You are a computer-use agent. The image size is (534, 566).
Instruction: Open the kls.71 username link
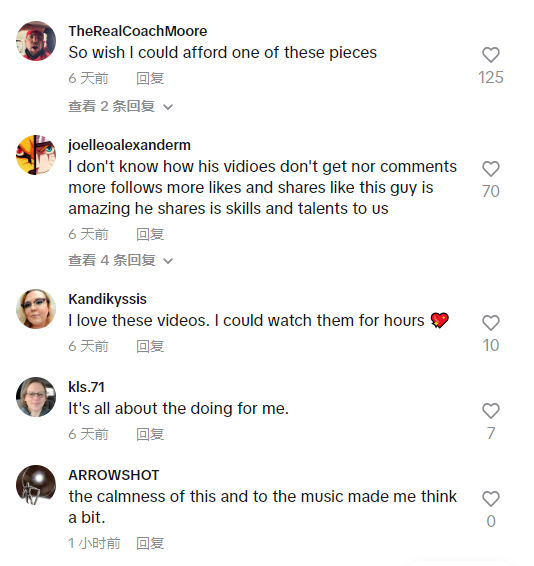(86, 387)
